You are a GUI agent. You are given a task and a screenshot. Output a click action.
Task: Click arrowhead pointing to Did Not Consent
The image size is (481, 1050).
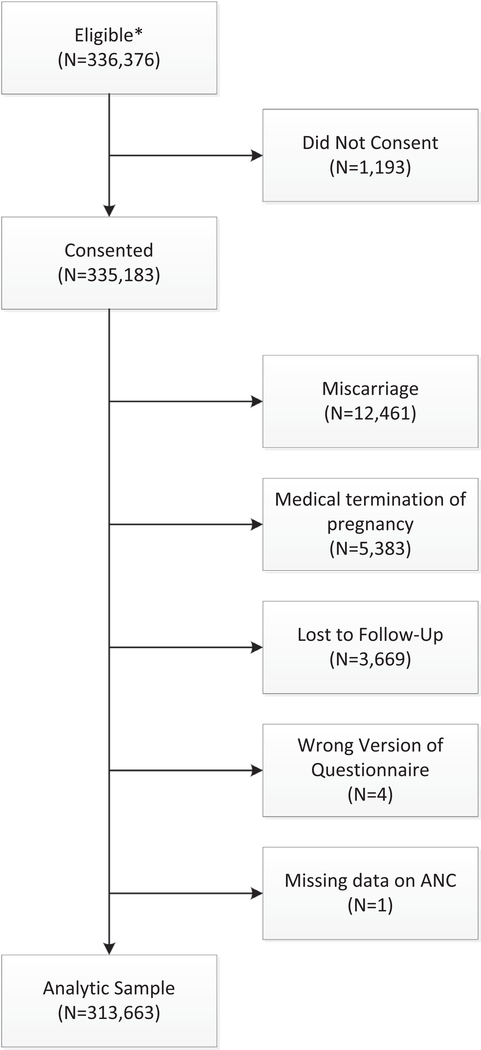pyautogui.click(x=257, y=155)
